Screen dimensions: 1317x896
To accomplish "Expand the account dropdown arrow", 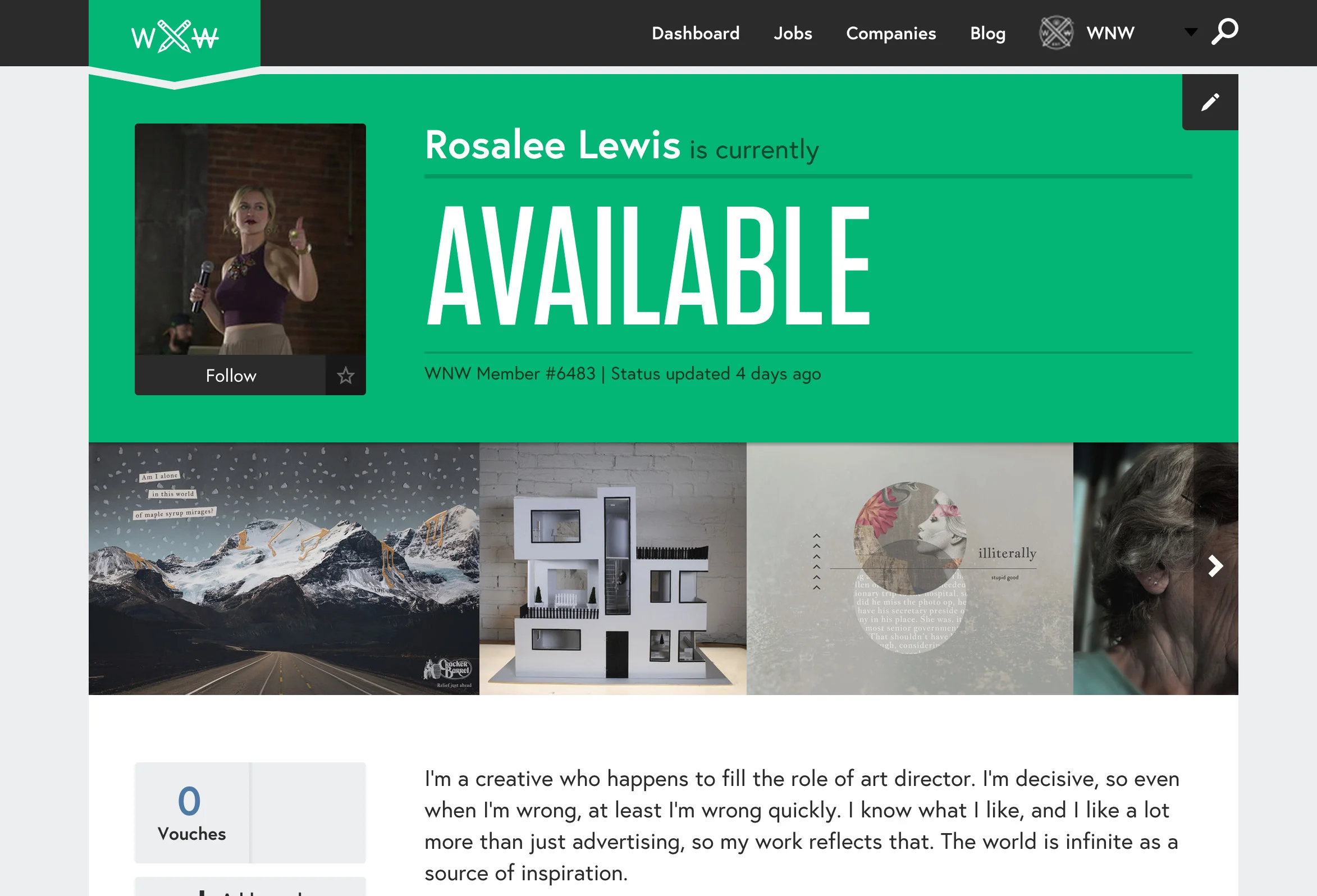I will click(1191, 33).
